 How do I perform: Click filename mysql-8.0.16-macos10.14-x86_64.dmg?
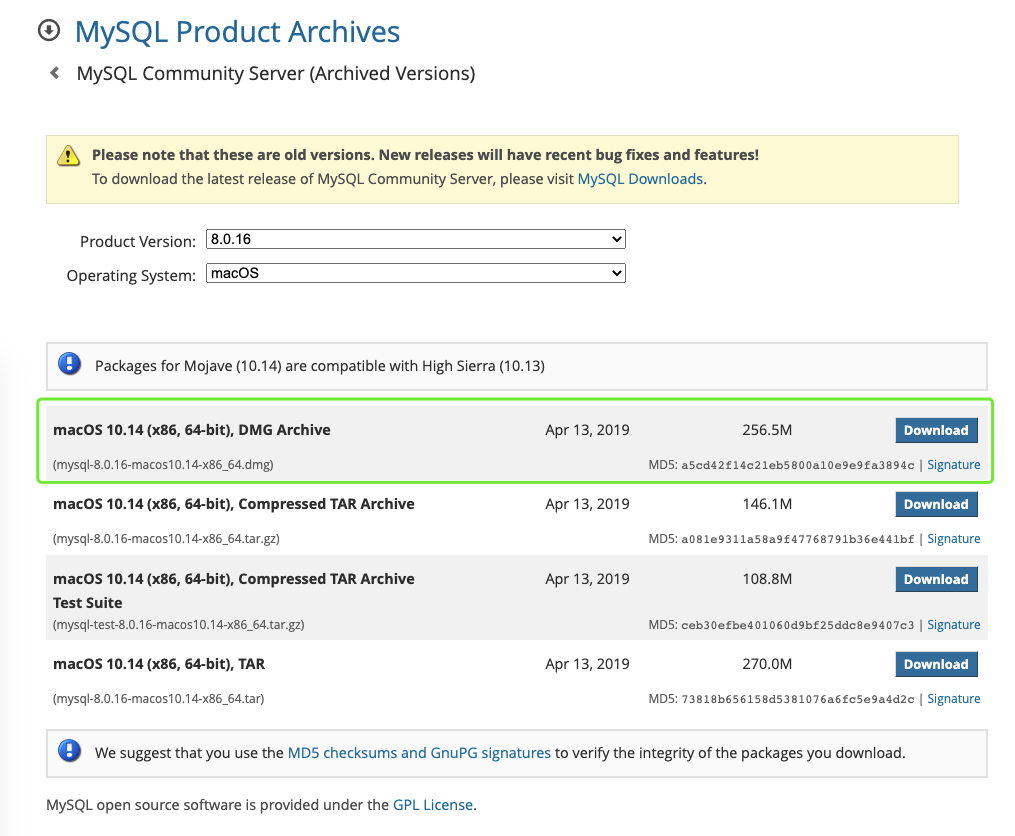[163, 464]
